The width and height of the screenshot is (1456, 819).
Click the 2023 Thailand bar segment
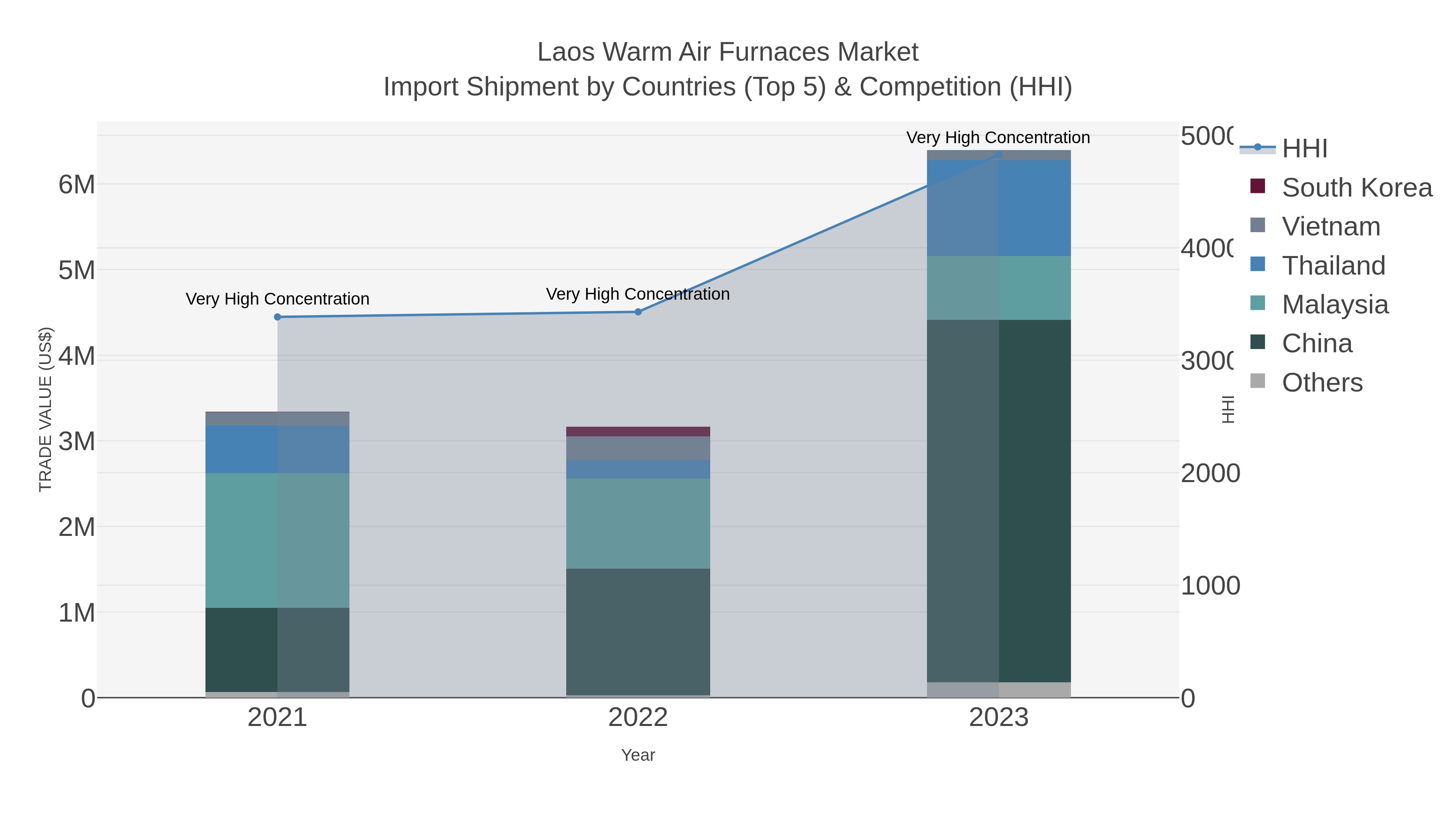[x=999, y=209]
